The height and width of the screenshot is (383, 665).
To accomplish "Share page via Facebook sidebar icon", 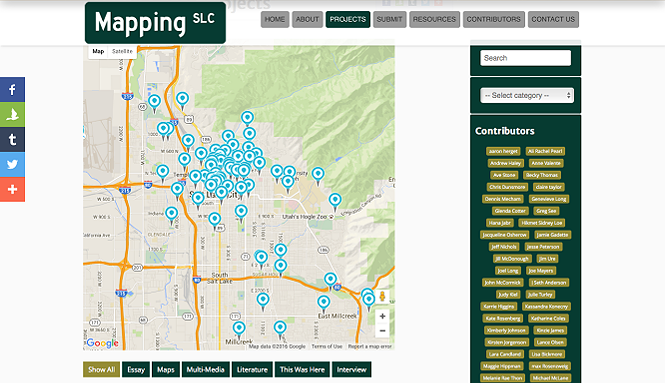I will 12,89.
